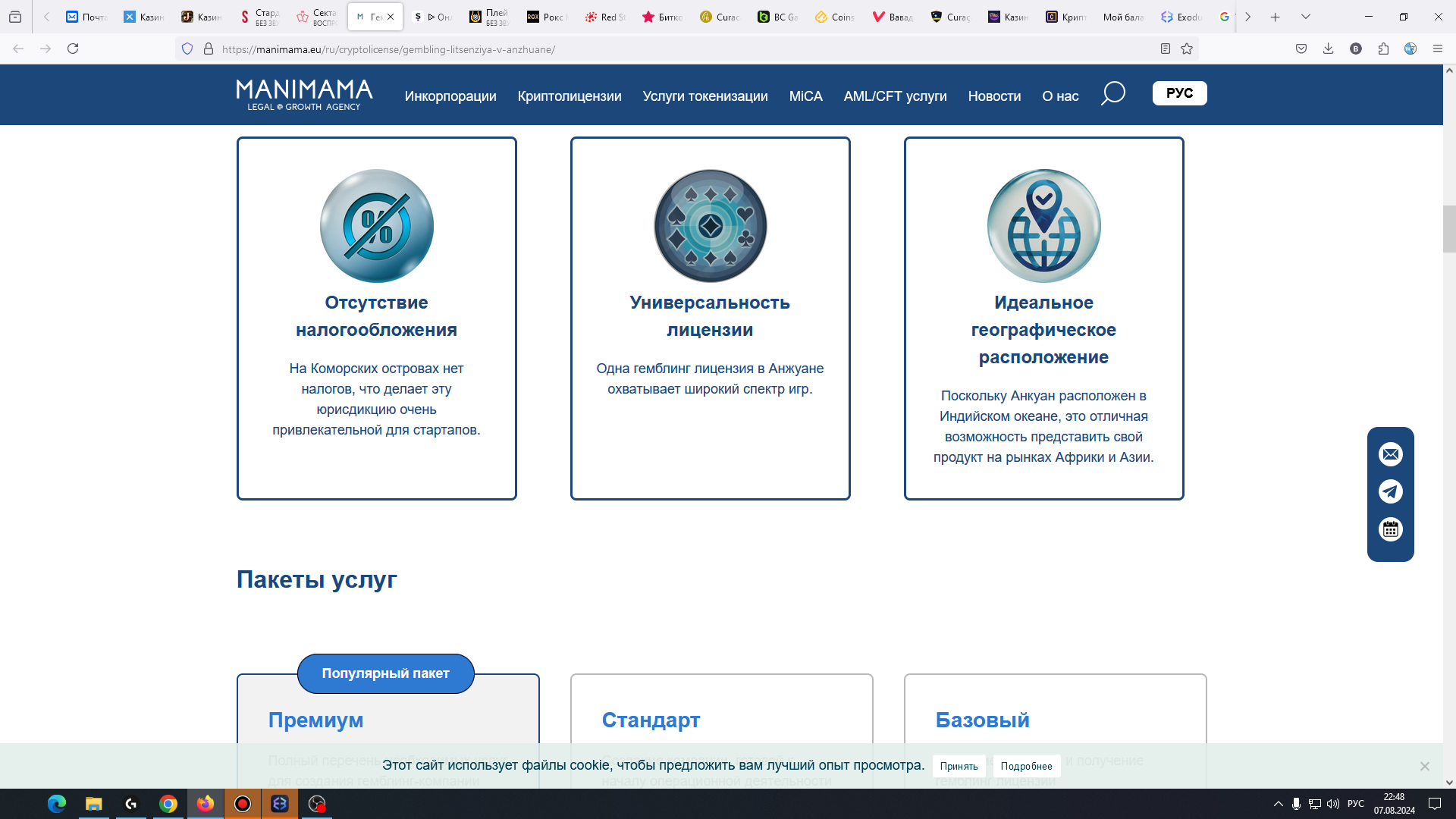Accept cookies with Принять button
The image size is (1456, 819).
(959, 766)
